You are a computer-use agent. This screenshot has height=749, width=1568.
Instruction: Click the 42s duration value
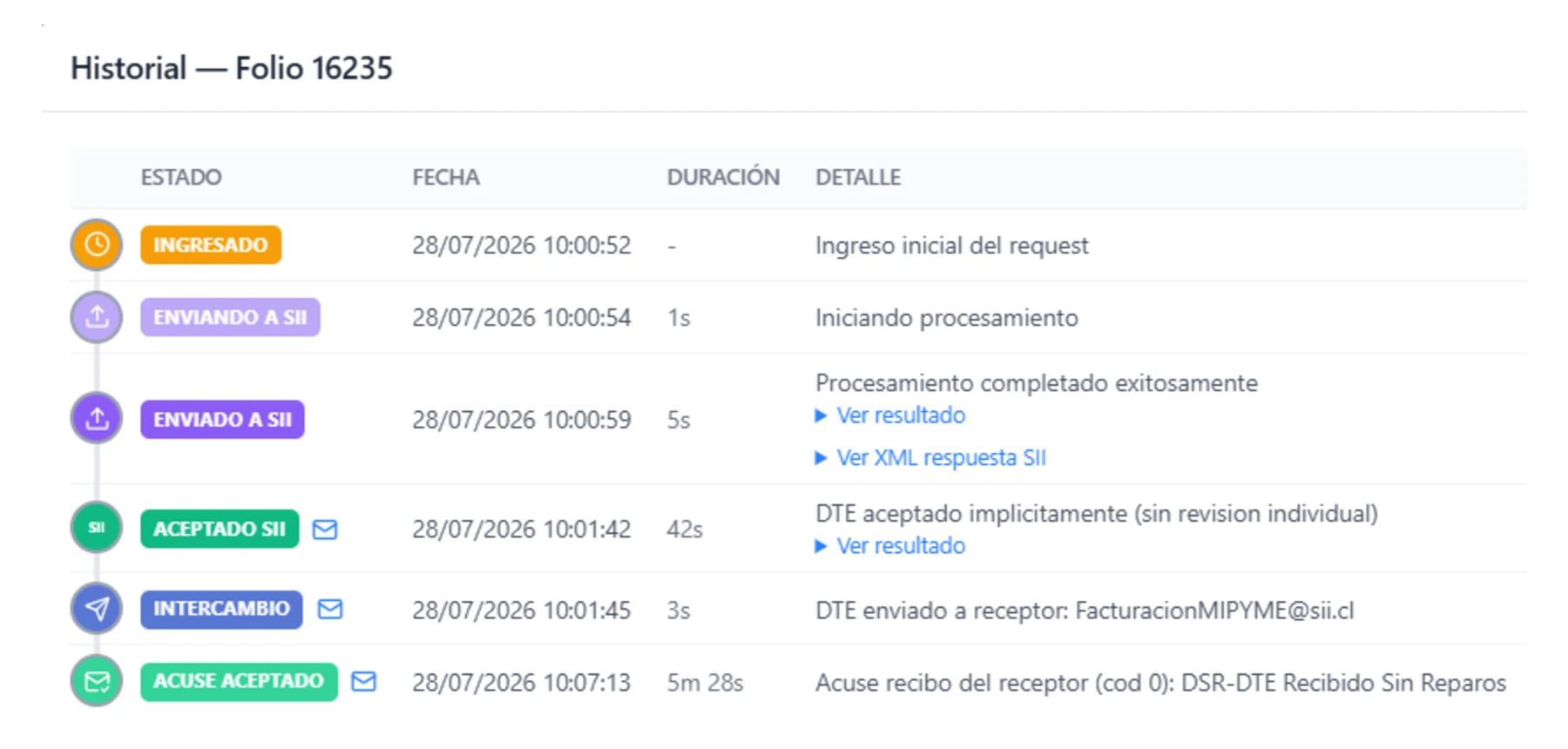[x=685, y=530]
